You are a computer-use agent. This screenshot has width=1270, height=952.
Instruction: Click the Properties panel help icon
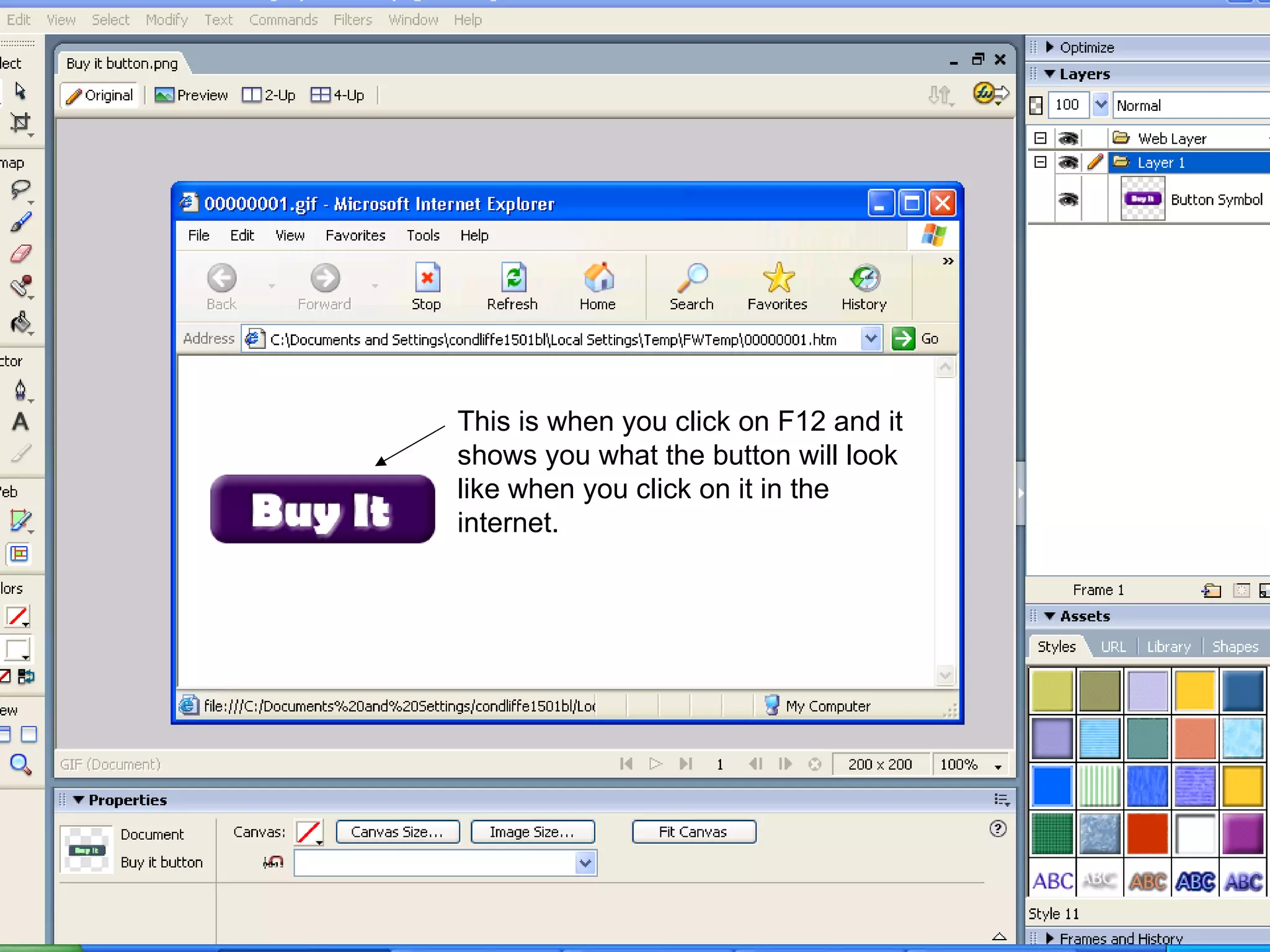998,829
